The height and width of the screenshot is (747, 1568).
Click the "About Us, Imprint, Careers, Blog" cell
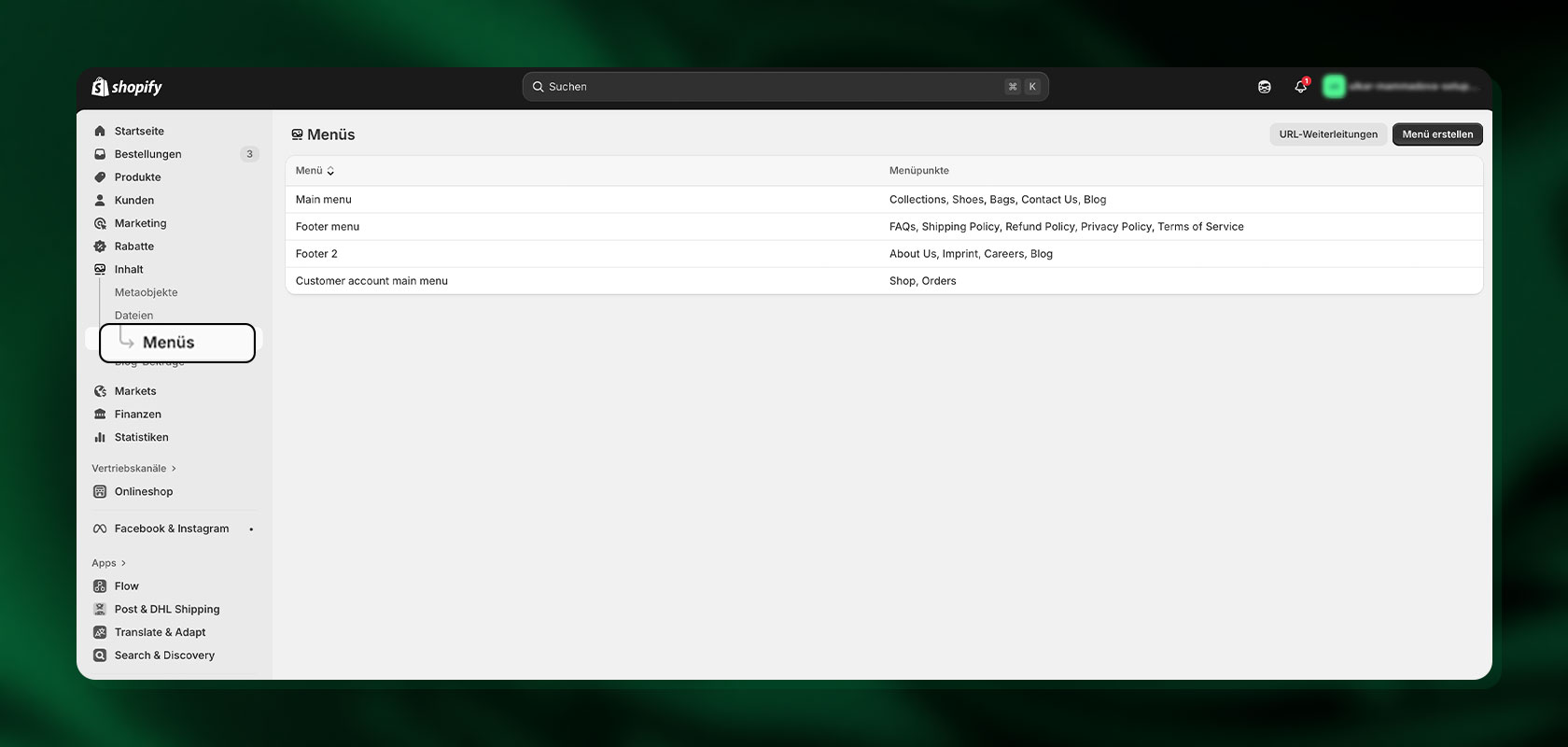click(971, 254)
